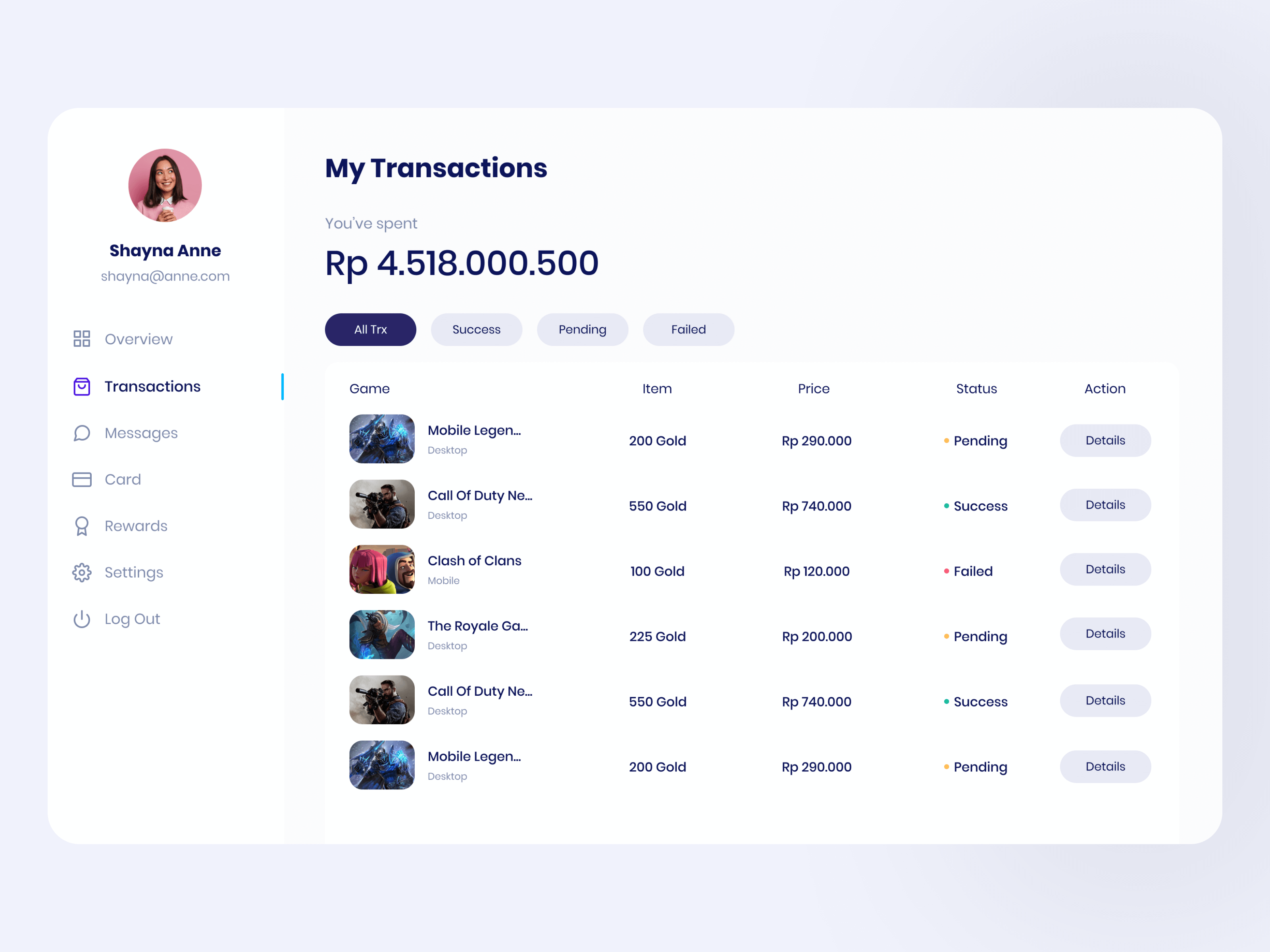
Task: Open the Rewards section
Action: click(120, 526)
